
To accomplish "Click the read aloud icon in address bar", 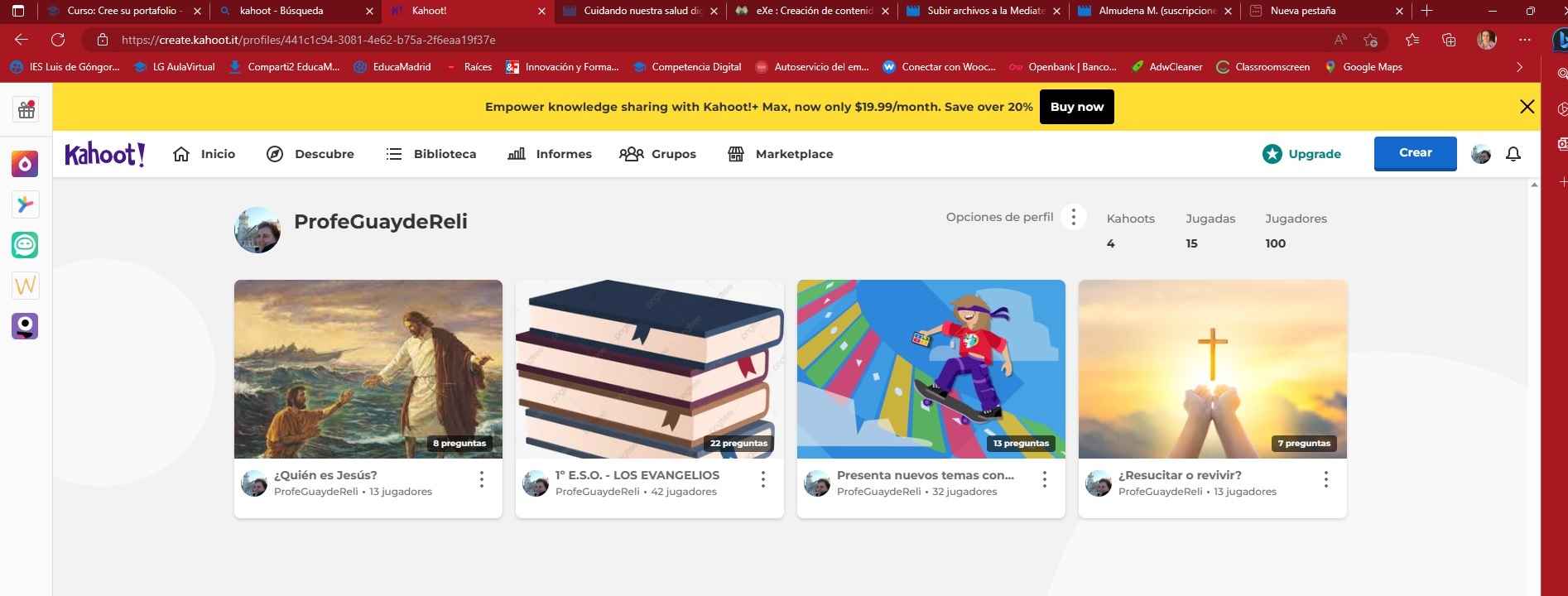I will (x=1340, y=40).
